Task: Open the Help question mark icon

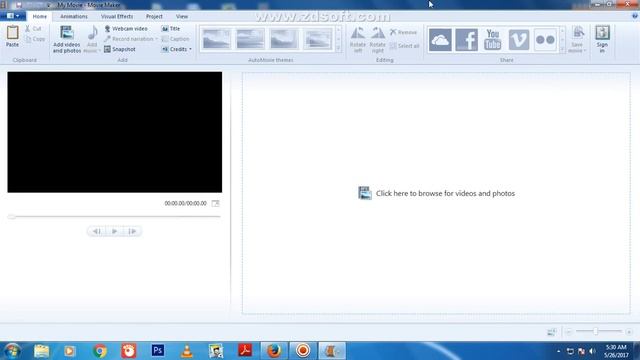Action: tap(635, 16)
